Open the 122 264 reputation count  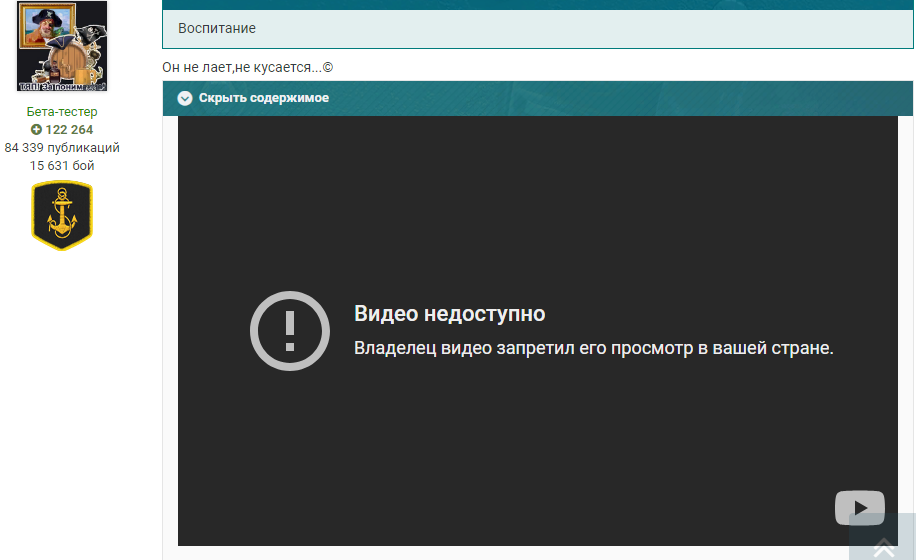pyautogui.click(x=69, y=130)
